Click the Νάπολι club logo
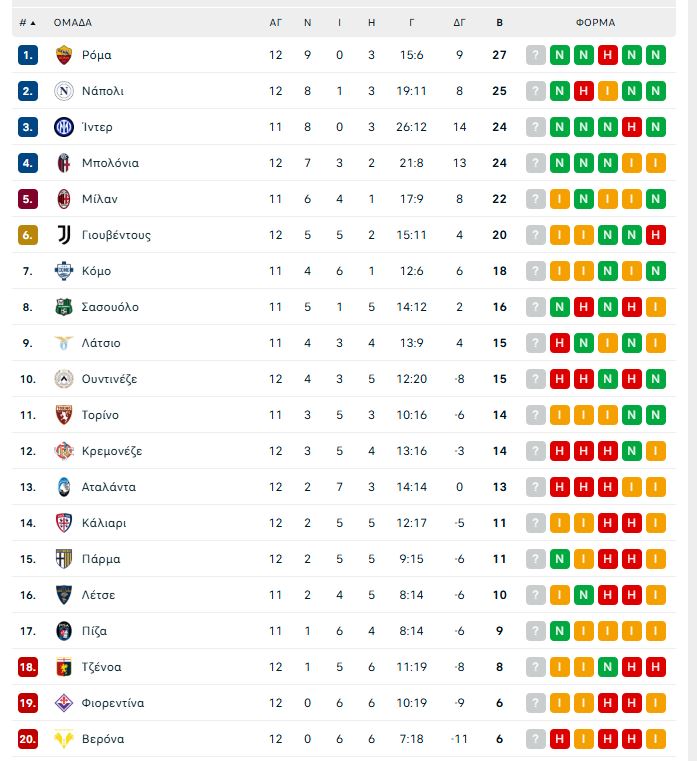Viewport: 697px width, 761px height. 63,91
